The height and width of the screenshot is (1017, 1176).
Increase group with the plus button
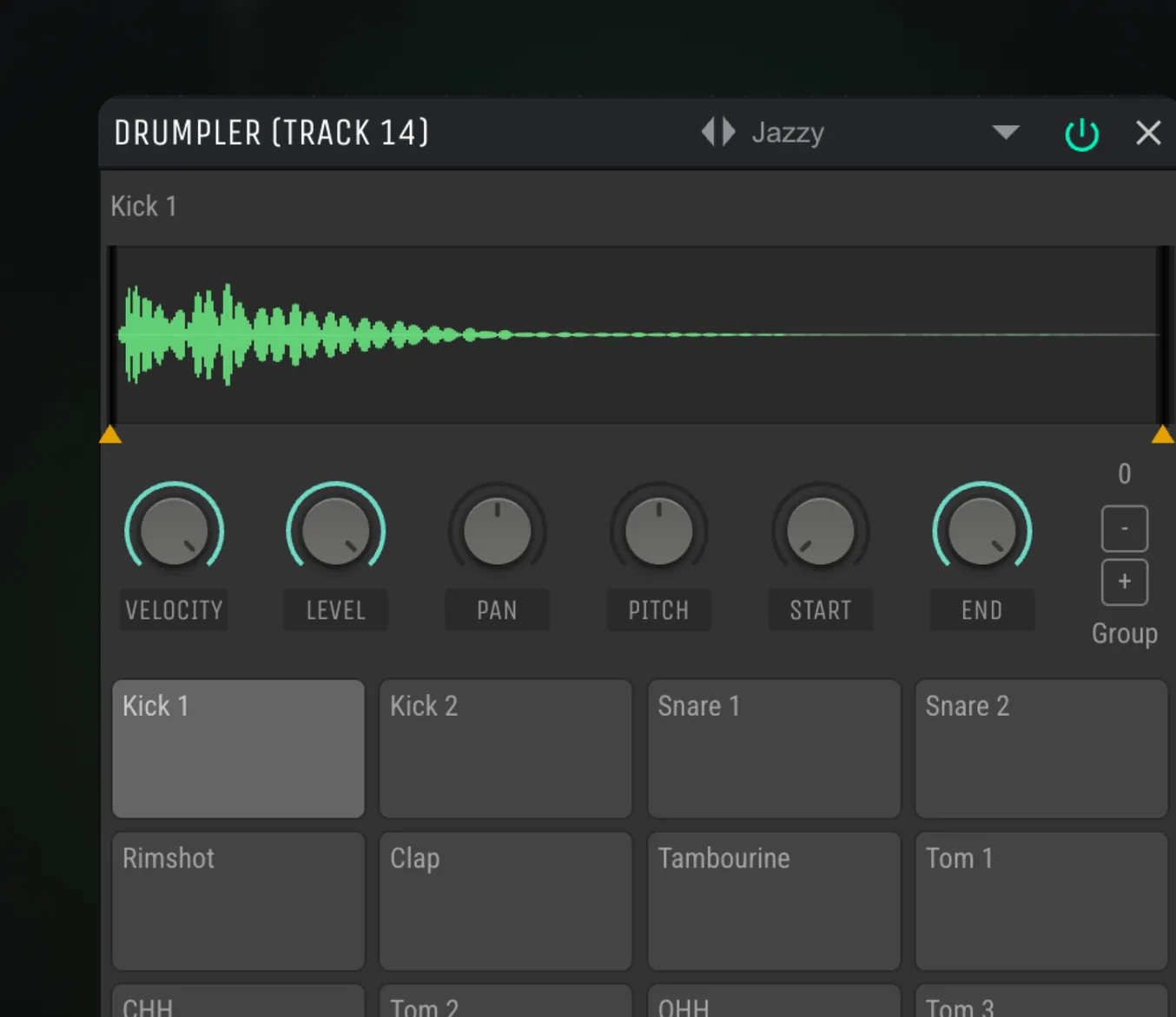tap(1125, 582)
